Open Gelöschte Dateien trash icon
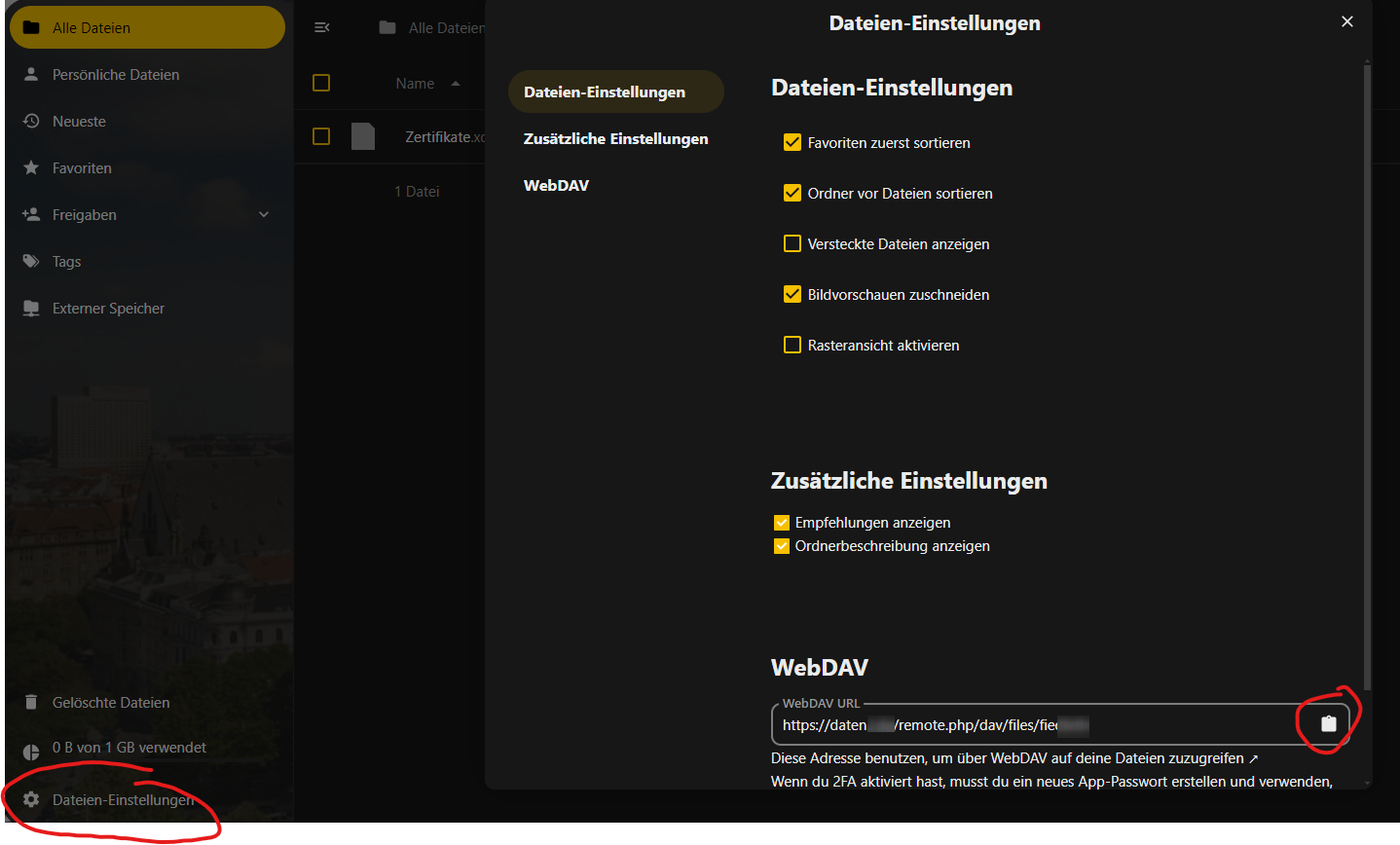 click(31, 702)
